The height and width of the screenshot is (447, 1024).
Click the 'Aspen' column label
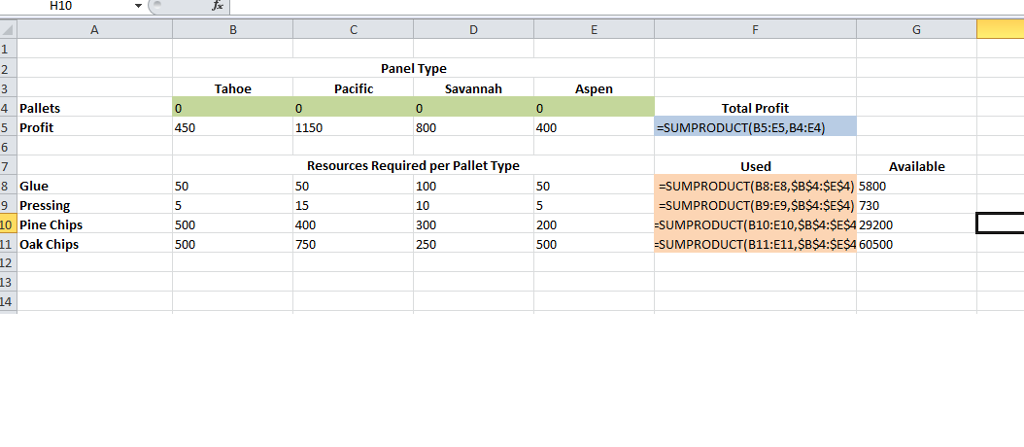(594, 88)
